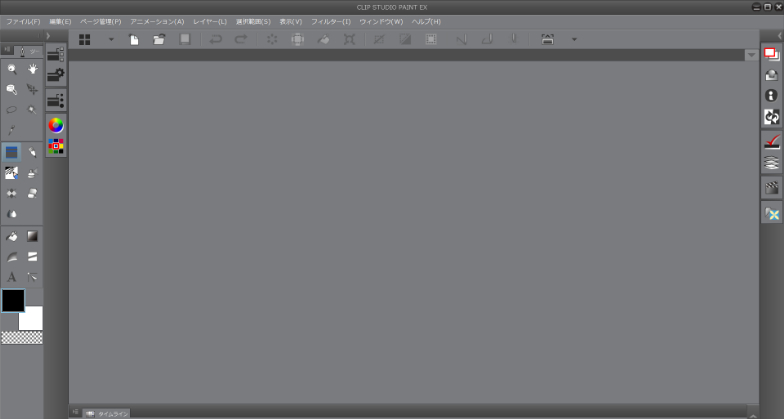The height and width of the screenshot is (419, 784).
Task: Open the フィルター(I) menu
Action: pyautogui.click(x=331, y=22)
